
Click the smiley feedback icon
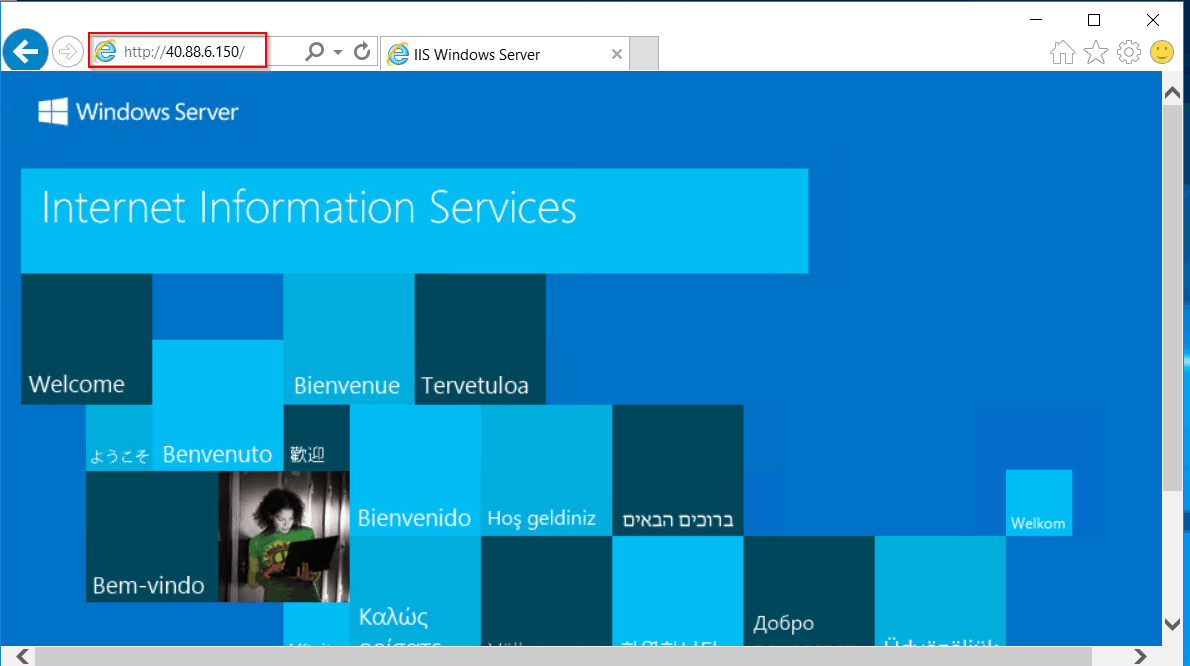click(1162, 51)
